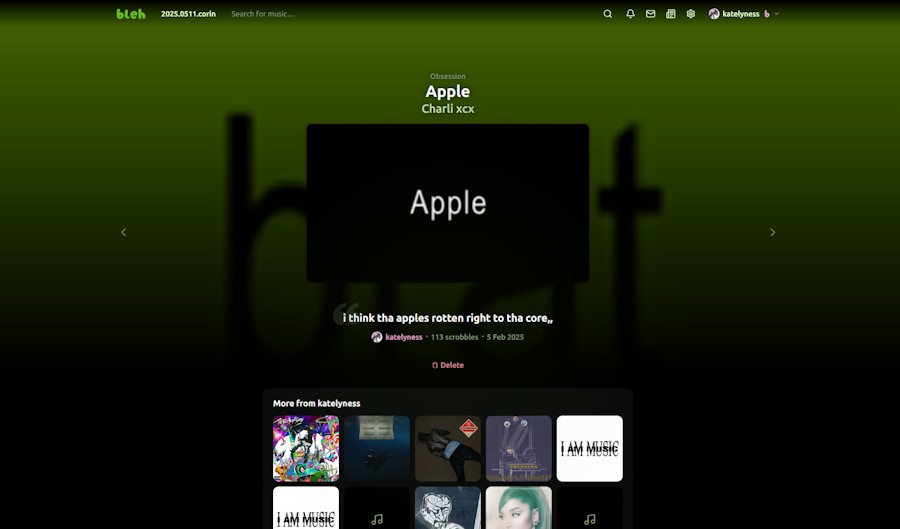Viewport: 900px width, 529px height.
Task: Open first-row I AM MUSIC thumbnail
Action: pyautogui.click(x=589, y=448)
